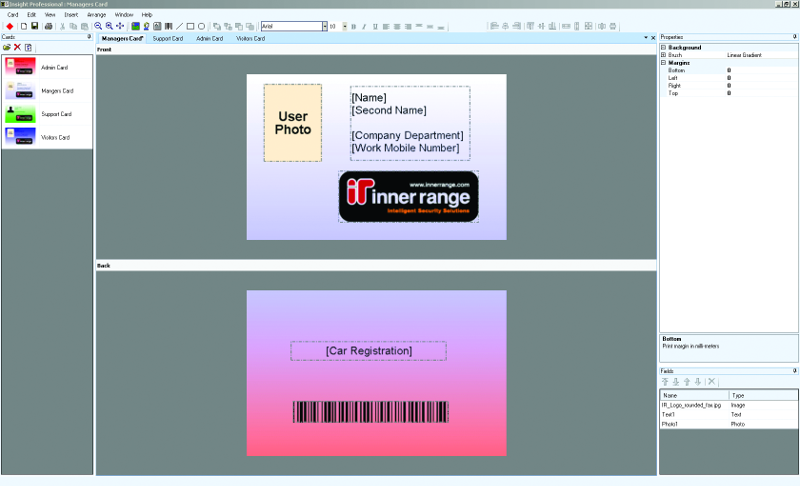Open the Arial font dropdown

(324, 25)
